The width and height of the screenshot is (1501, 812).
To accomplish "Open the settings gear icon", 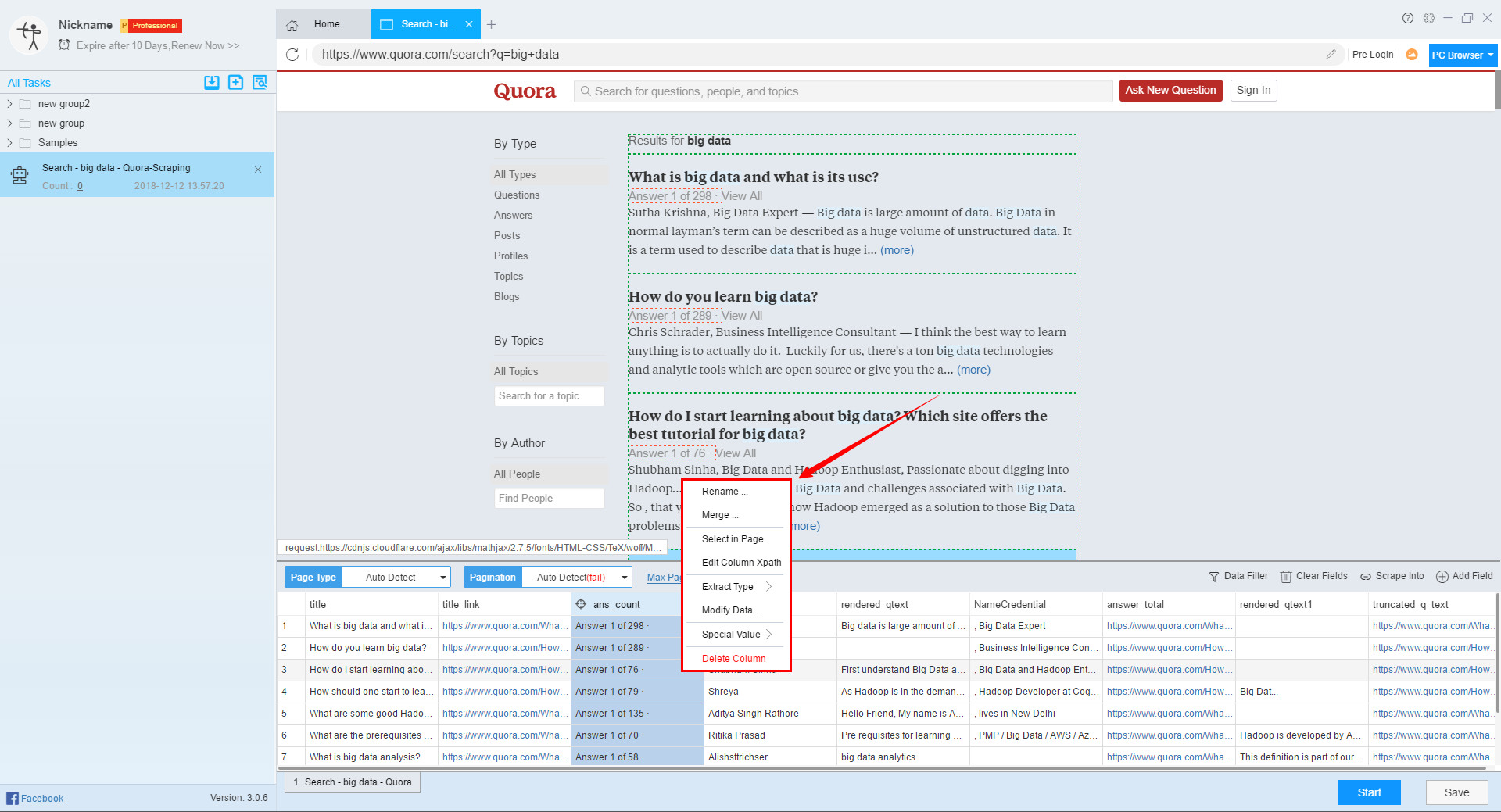I will click(1429, 18).
